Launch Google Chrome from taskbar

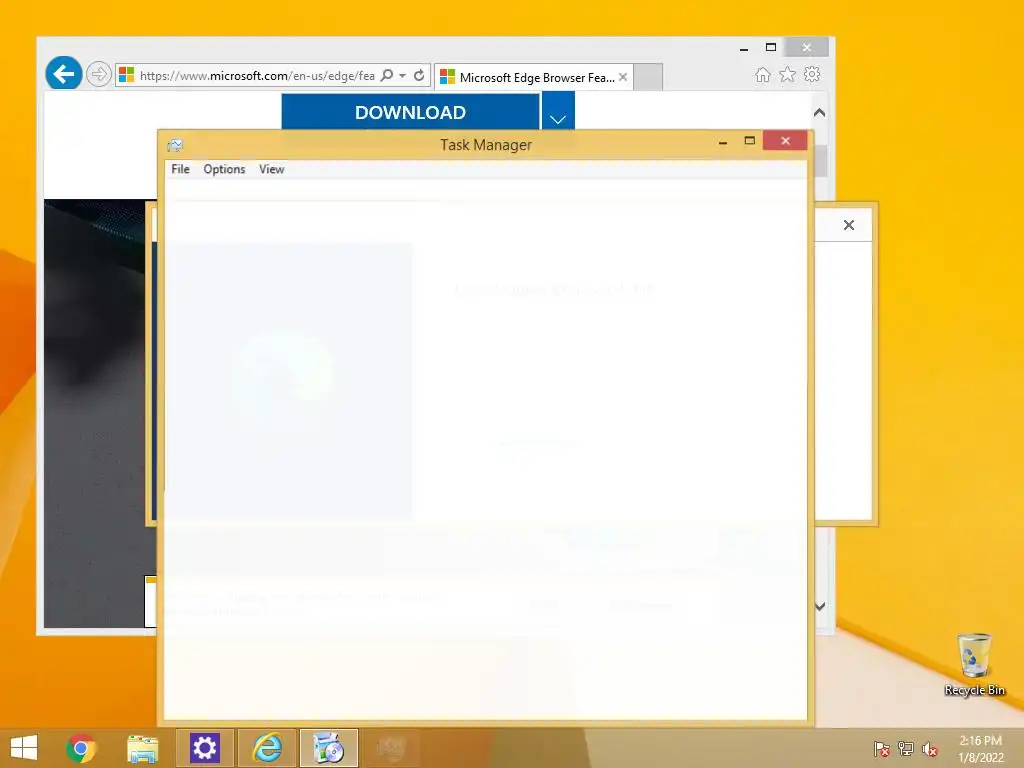point(81,748)
